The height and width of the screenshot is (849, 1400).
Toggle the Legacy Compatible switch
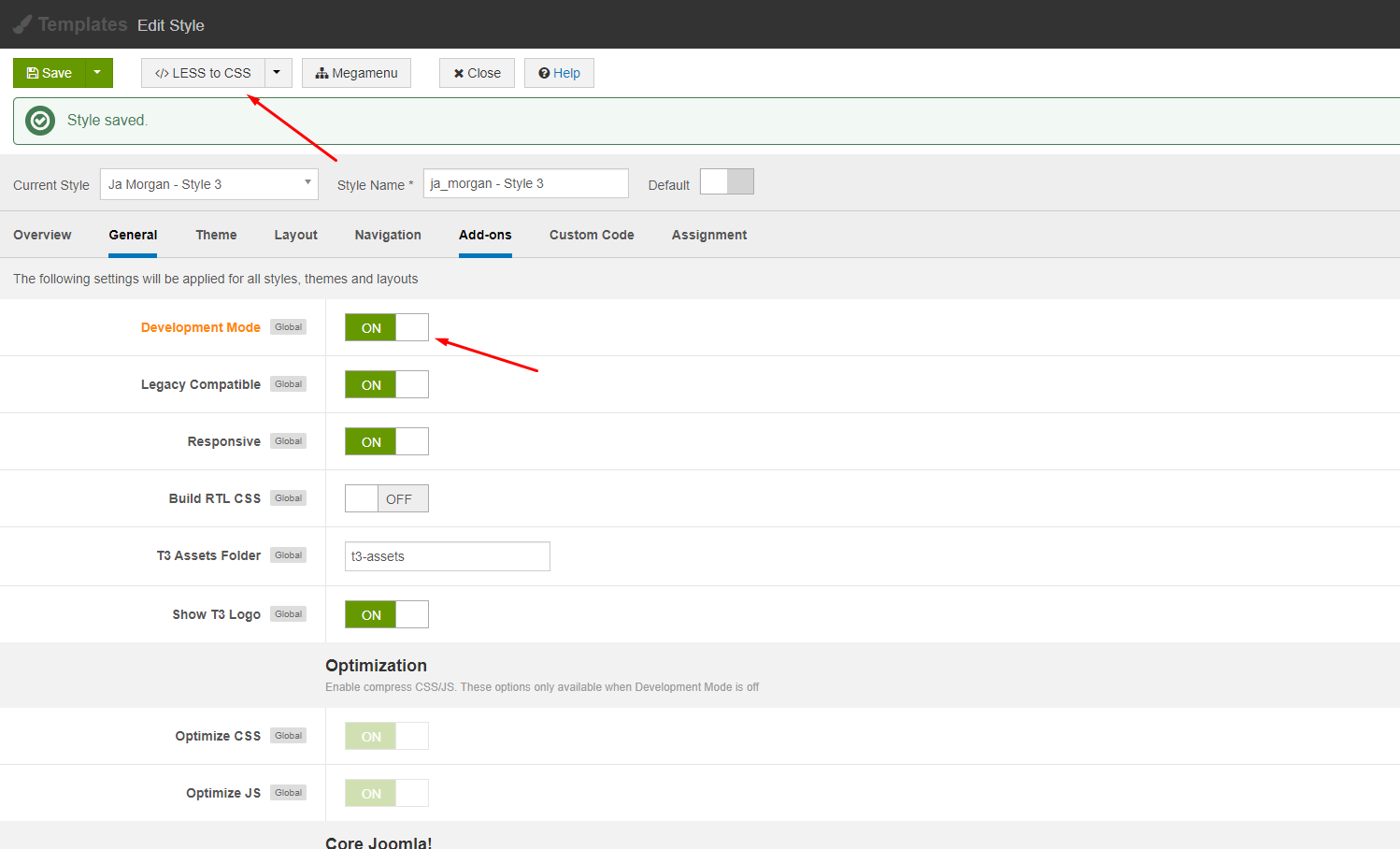point(387,384)
